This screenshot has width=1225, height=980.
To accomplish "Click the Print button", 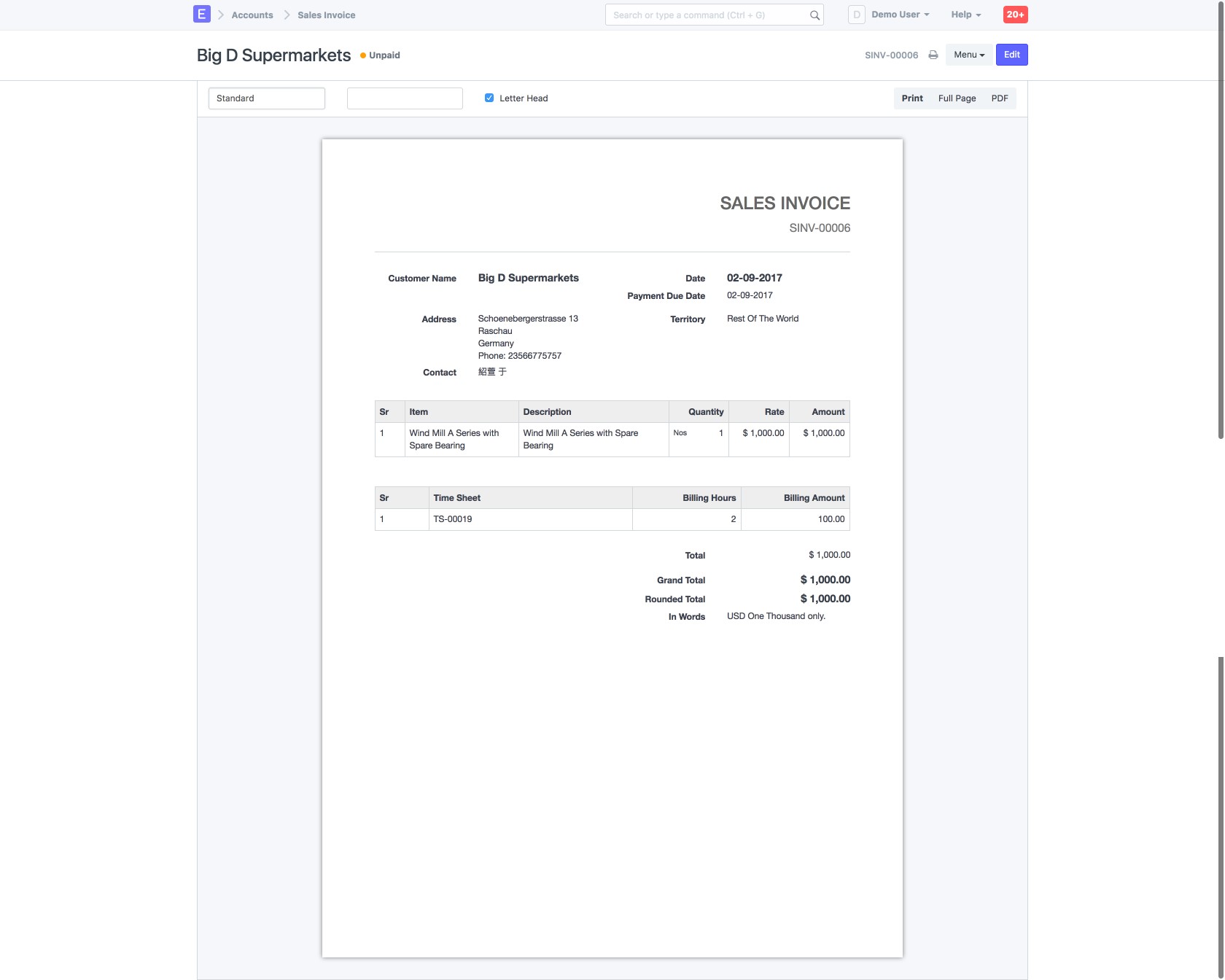I will click(x=911, y=98).
